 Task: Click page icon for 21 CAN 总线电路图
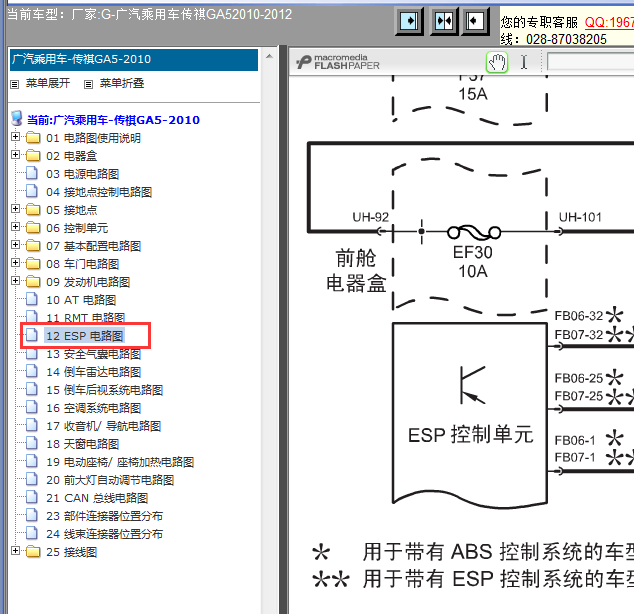32,497
